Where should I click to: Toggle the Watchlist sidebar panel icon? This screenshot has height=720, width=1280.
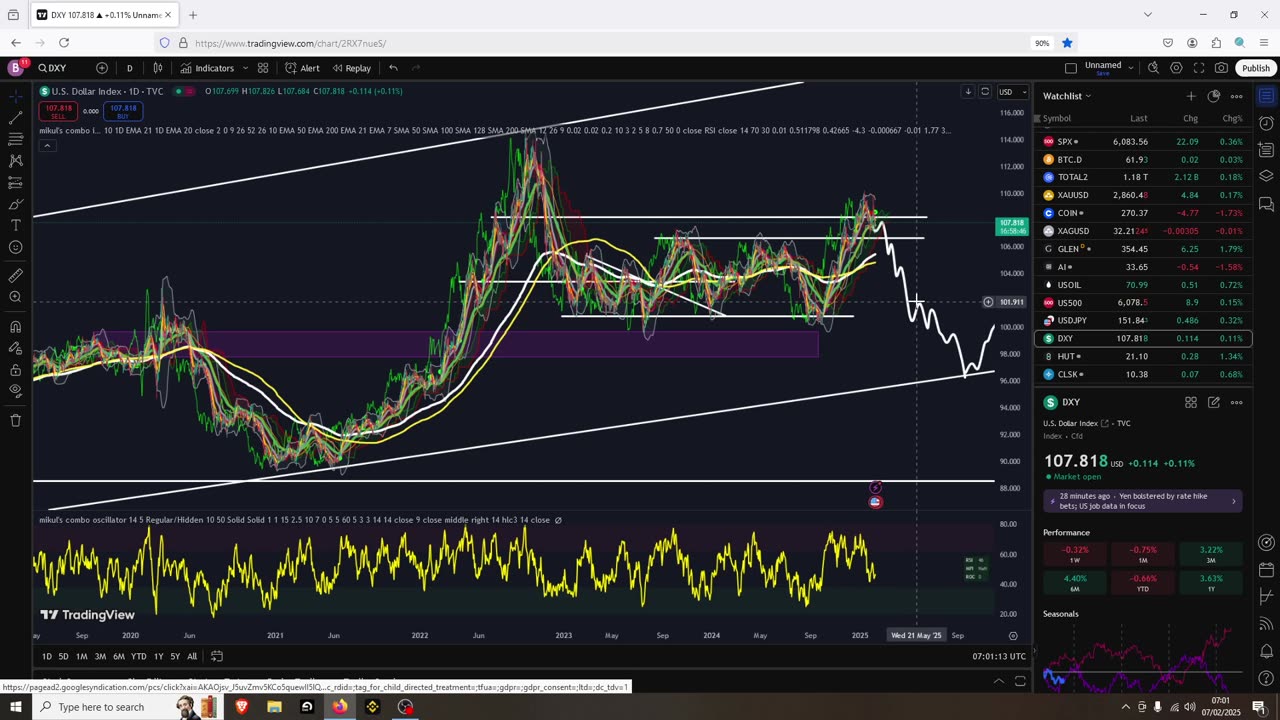(x=1266, y=96)
